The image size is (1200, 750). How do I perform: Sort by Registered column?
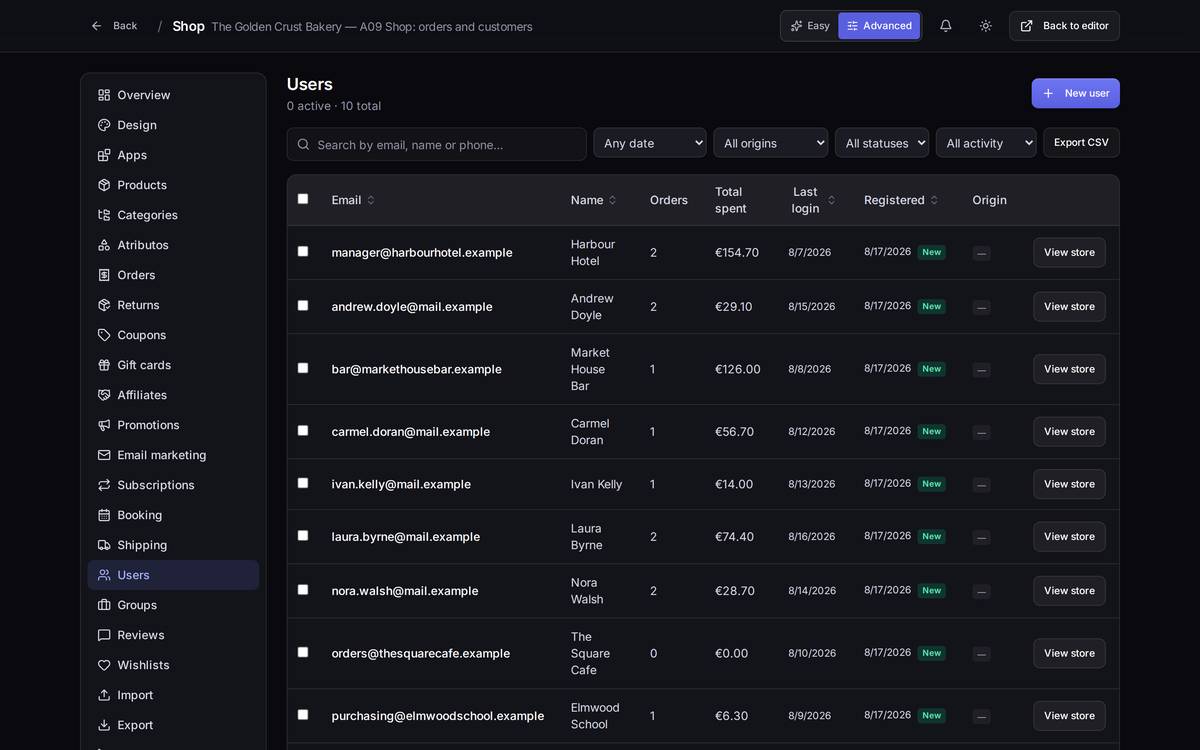pos(901,200)
